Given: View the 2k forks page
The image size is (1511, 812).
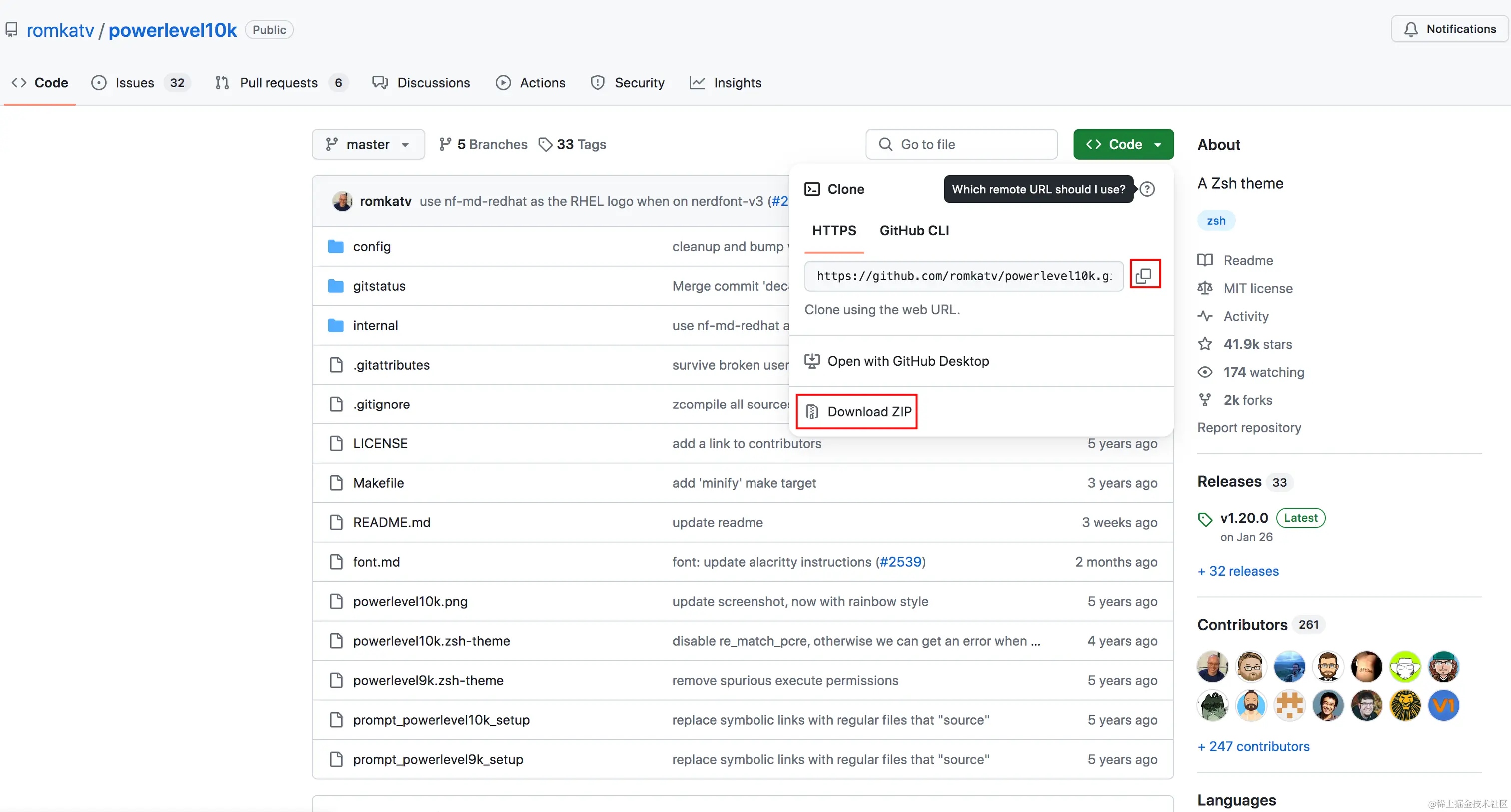Looking at the screenshot, I should (1247, 400).
